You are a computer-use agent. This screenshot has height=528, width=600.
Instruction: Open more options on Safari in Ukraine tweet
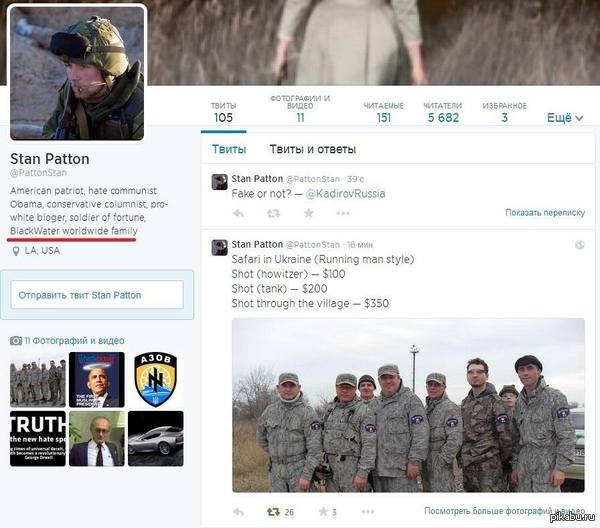(368, 512)
